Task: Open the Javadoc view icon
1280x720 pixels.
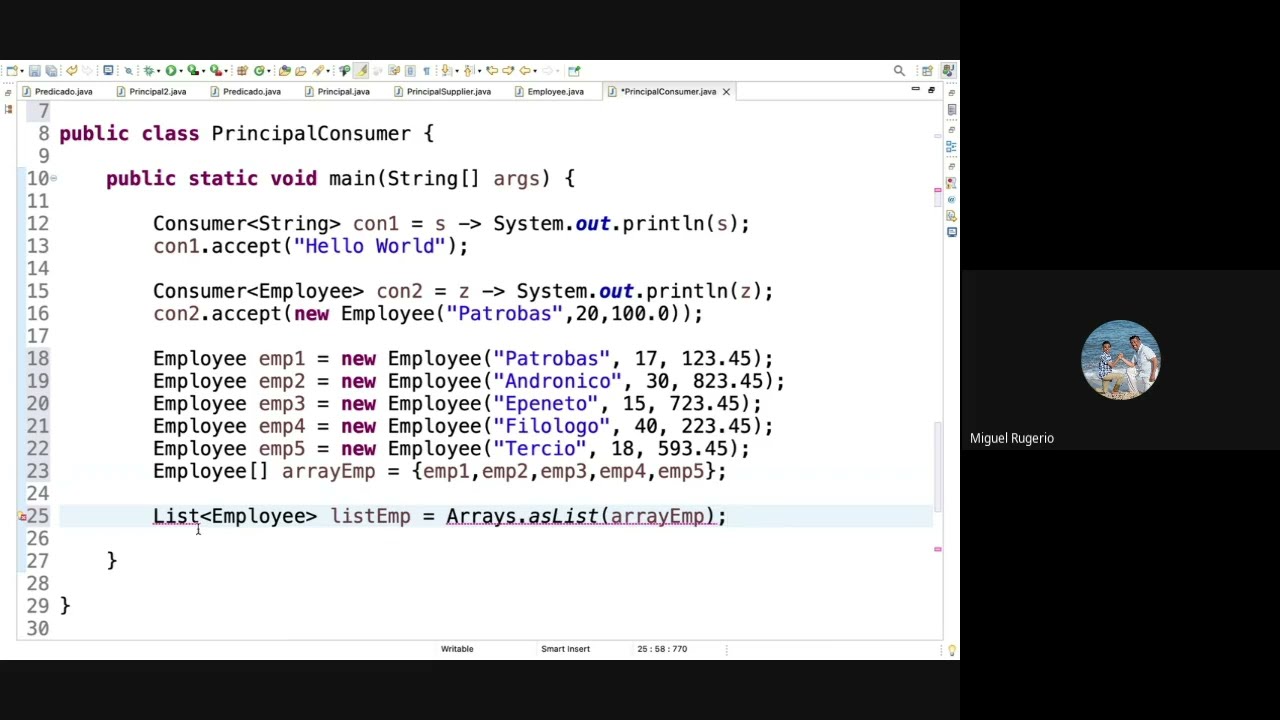Action: click(x=952, y=199)
